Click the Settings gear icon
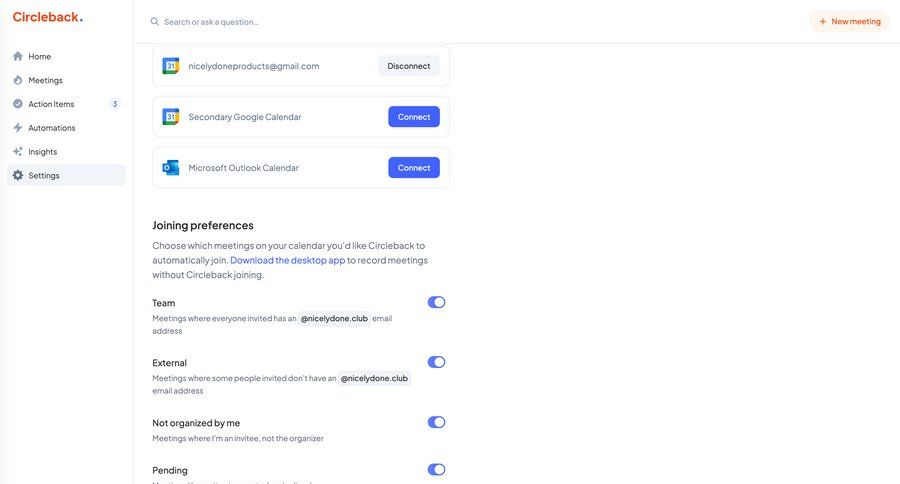 18,175
